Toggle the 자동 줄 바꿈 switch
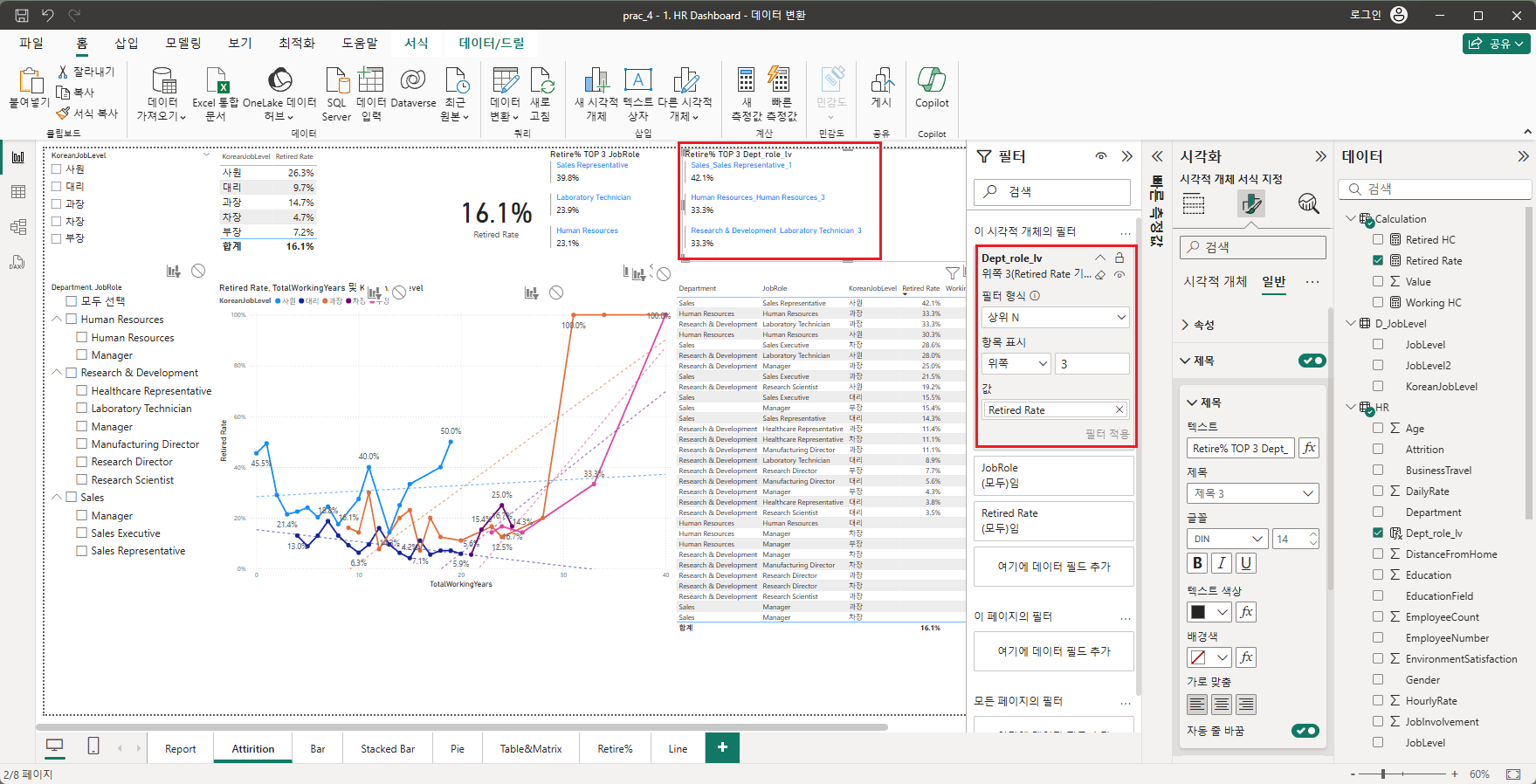 point(1305,731)
